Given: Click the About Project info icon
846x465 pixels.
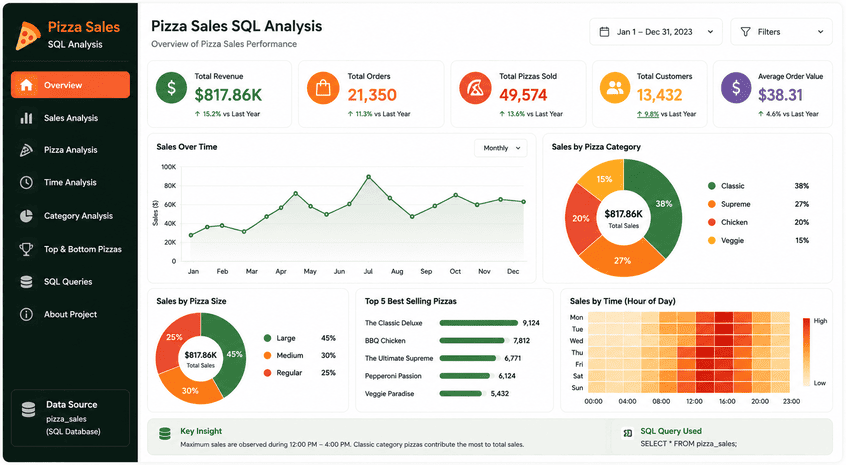Looking at the screenshot, I should coord(26,314).
